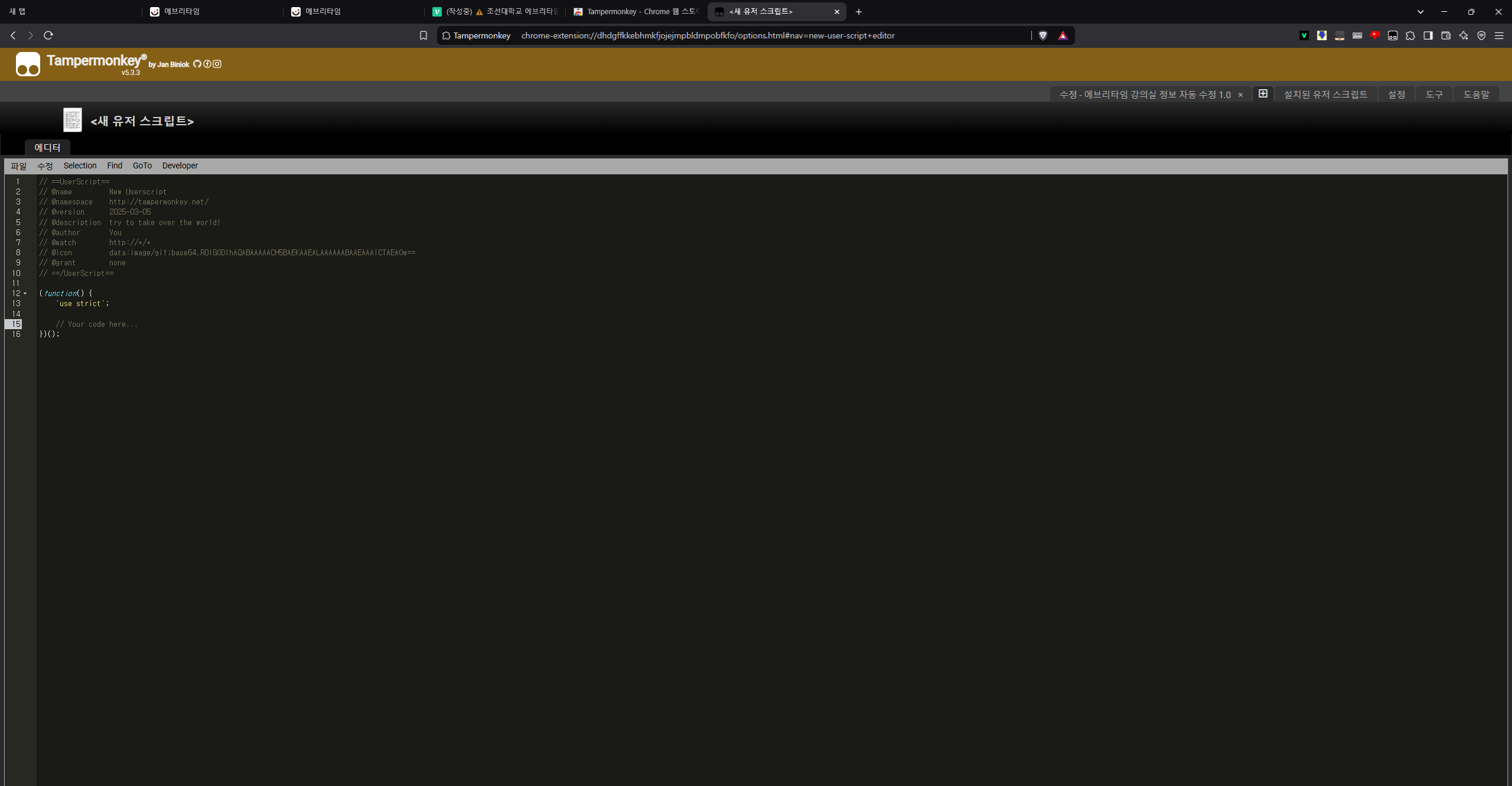Open the GitHub icon link in header

[x=197, y=64]
